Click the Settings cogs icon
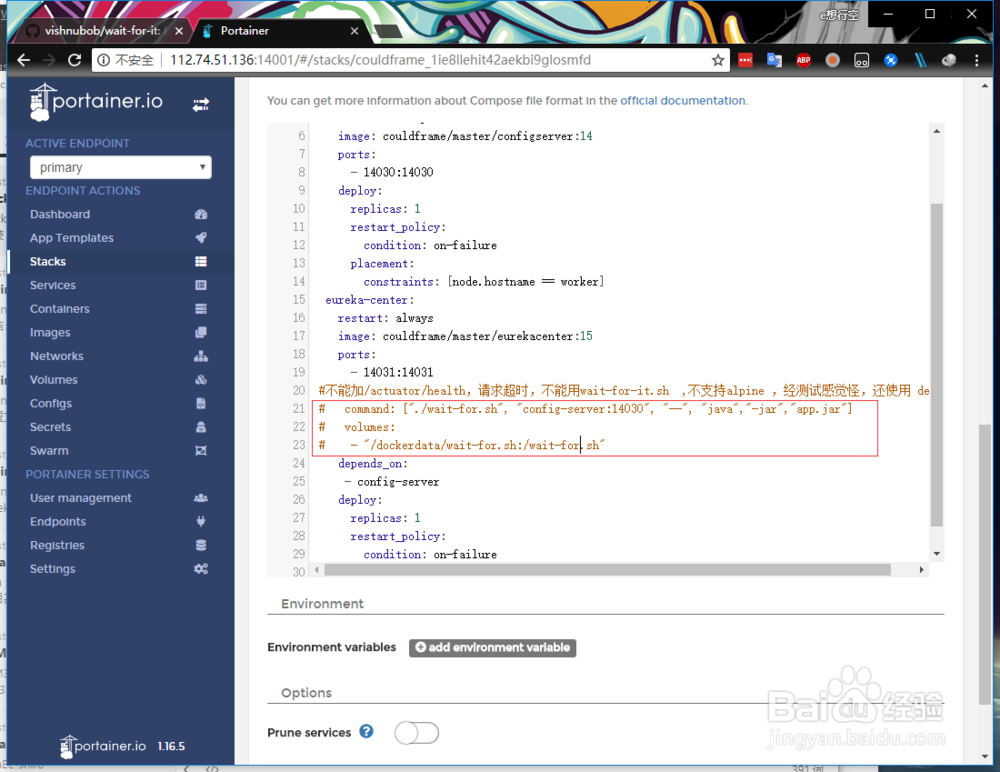1000x772 pixels. point(201,568)
